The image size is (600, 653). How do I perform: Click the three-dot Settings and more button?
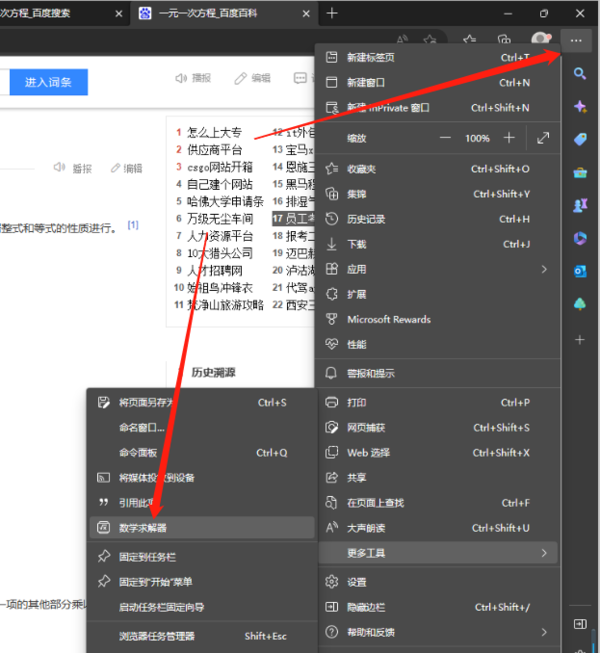coord(576,40)
